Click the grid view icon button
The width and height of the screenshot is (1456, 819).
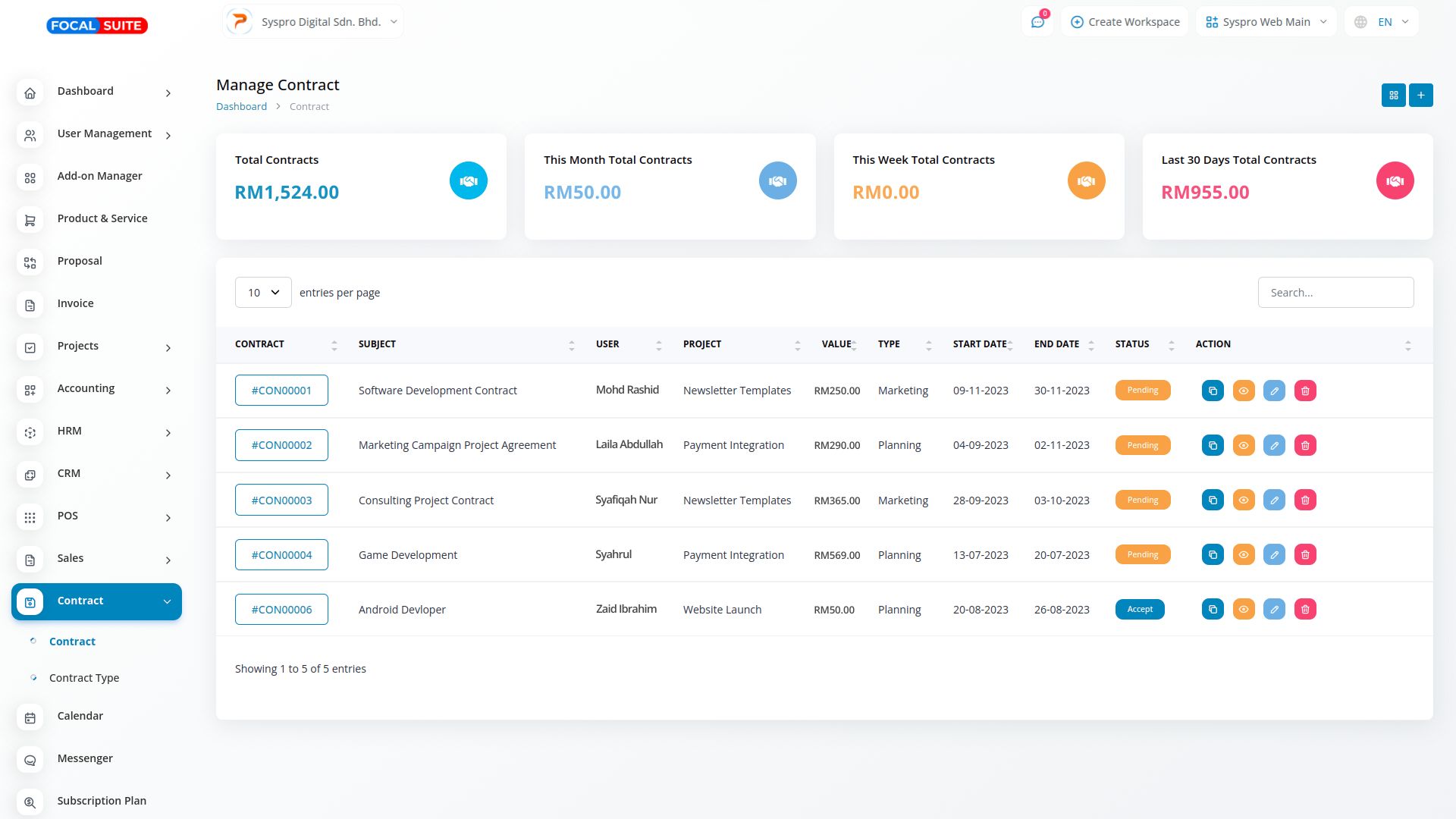click(x=1393, y=96)
